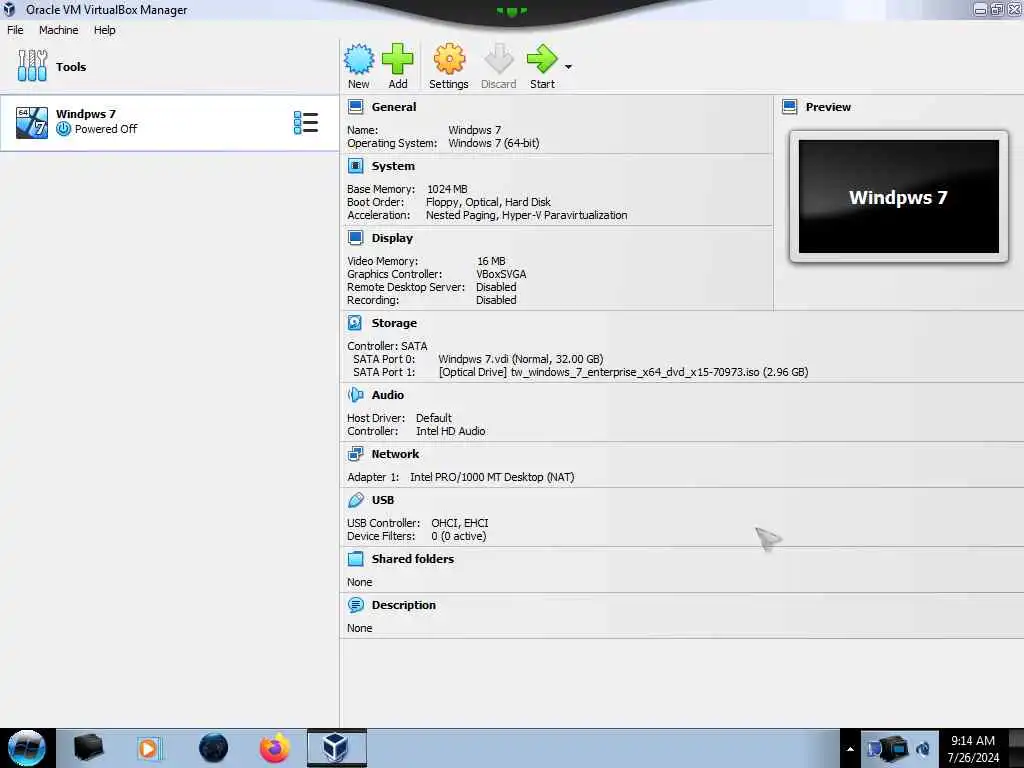Screen dimensions: 1024x768
Task: Click the Shared folders section icon
Action: 355,559
